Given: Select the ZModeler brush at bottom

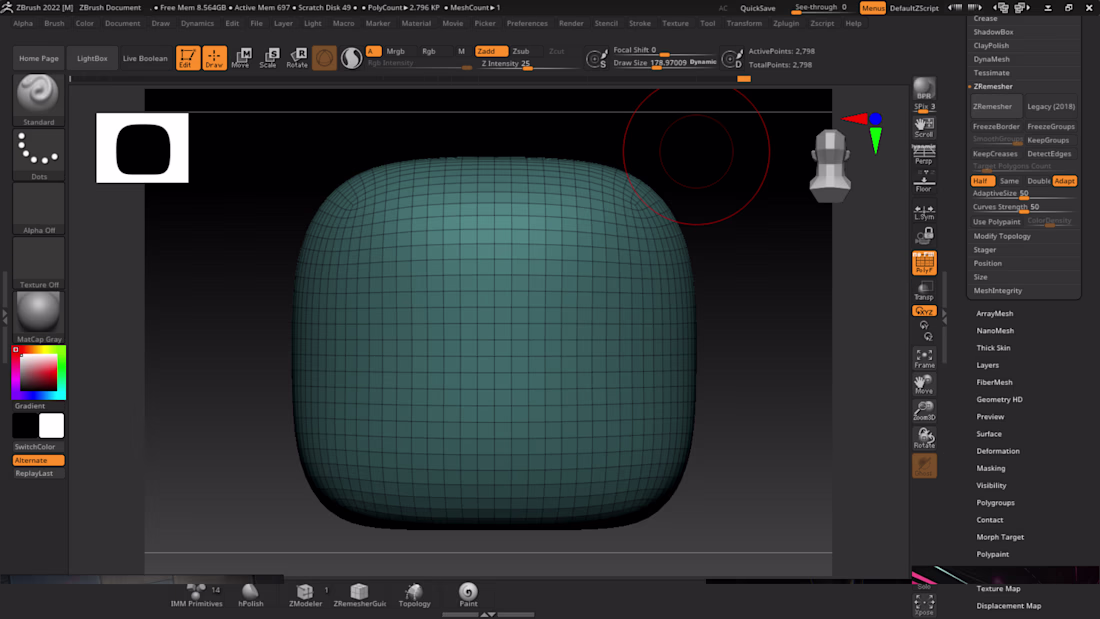Looking at the screenshot, I should coord(305,595).
